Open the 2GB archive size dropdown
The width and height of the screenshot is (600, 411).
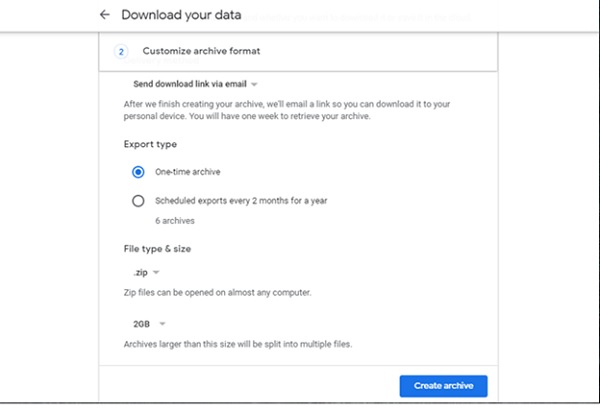pyautogui.click(x=149, y=324)
